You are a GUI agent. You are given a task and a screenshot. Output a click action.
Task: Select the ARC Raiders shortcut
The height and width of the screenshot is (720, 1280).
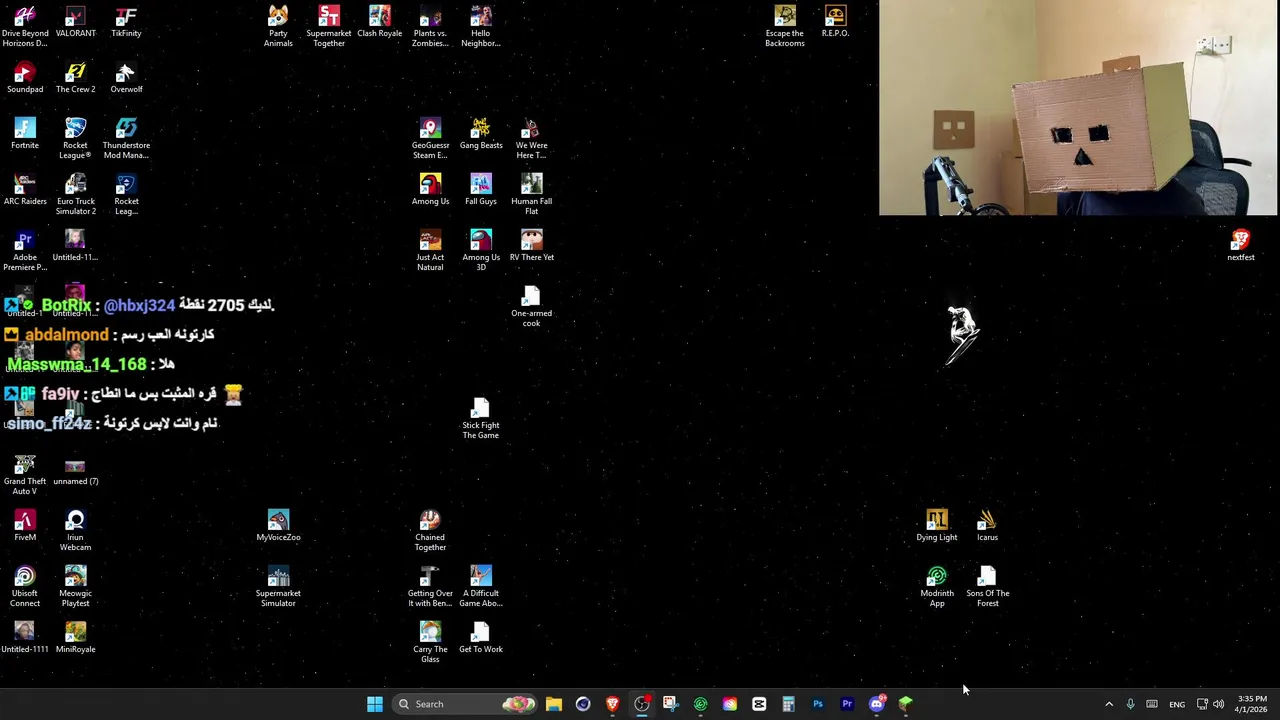pyautogui.click(x=25, y=190)
